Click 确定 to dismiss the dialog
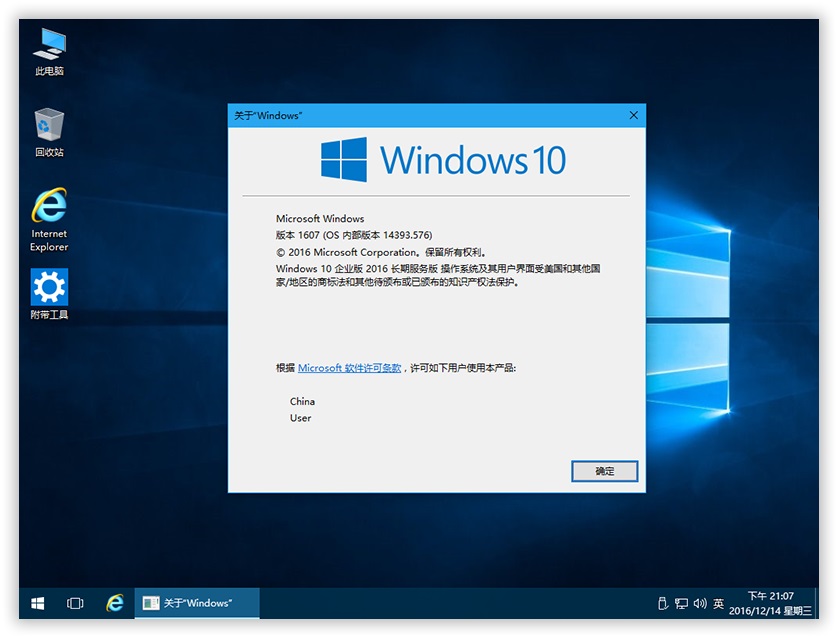 pos(604,471)
